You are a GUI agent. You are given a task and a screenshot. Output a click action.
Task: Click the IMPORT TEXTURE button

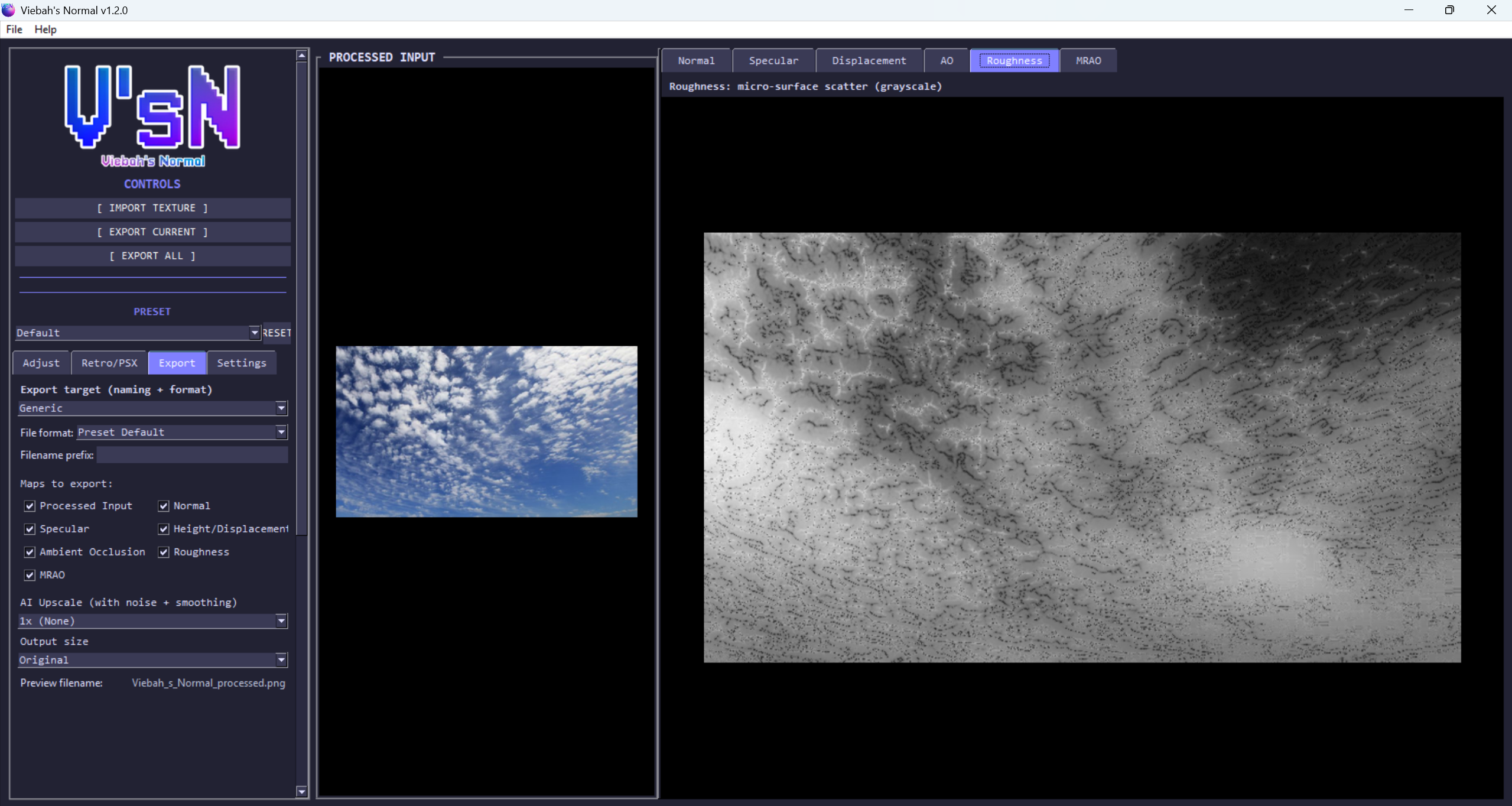[152, 208]
